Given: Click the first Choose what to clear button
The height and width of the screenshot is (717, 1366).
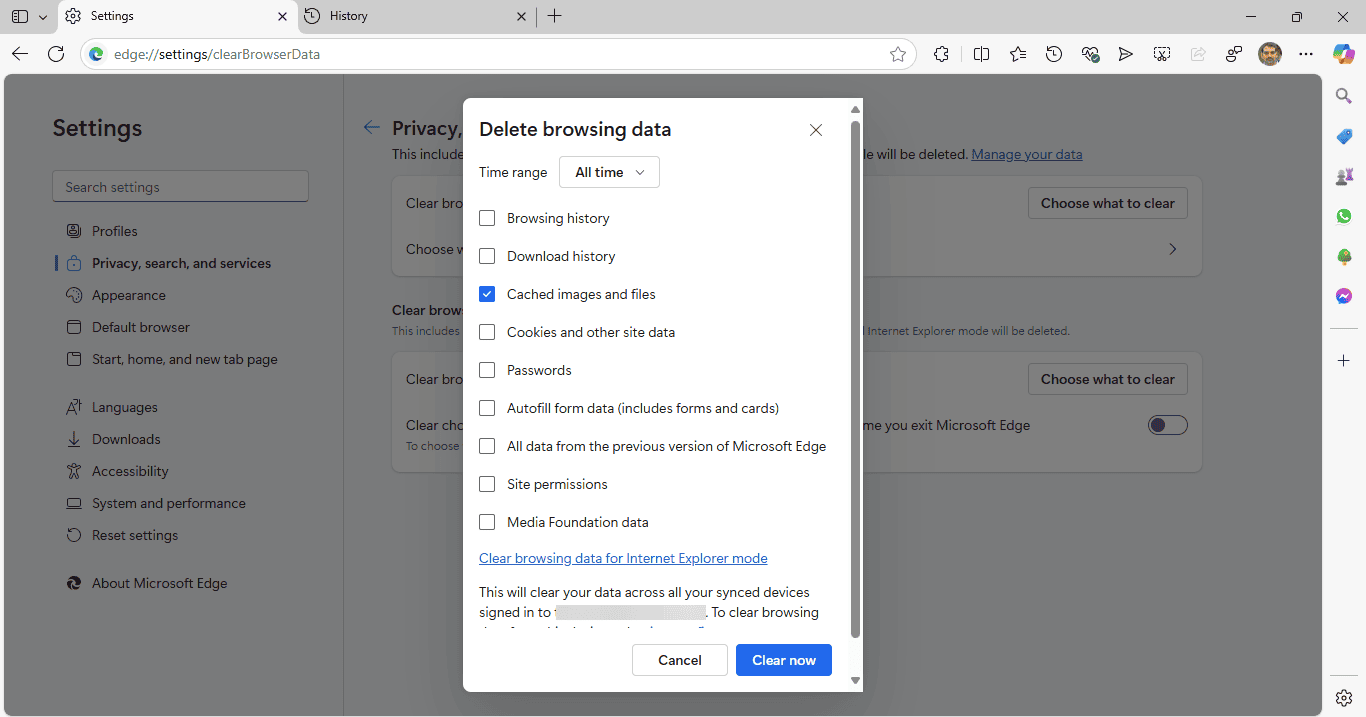Looking at the screenshot, I should pos(1107,203).
